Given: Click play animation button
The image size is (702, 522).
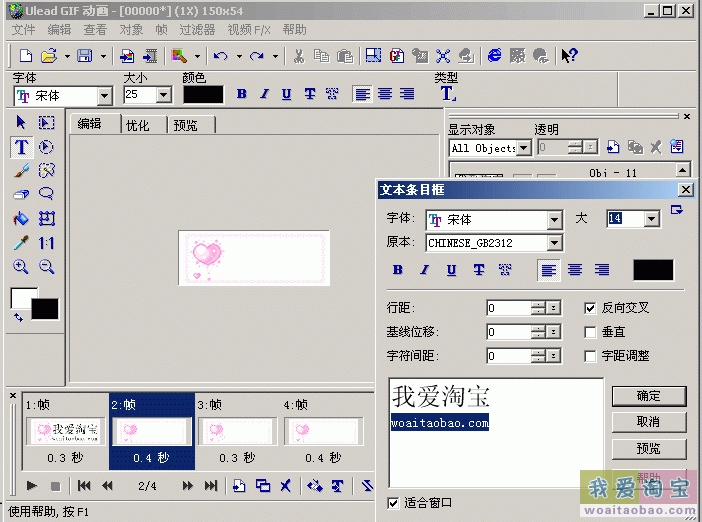Looking at the screenshot, I should coord(31,486).
